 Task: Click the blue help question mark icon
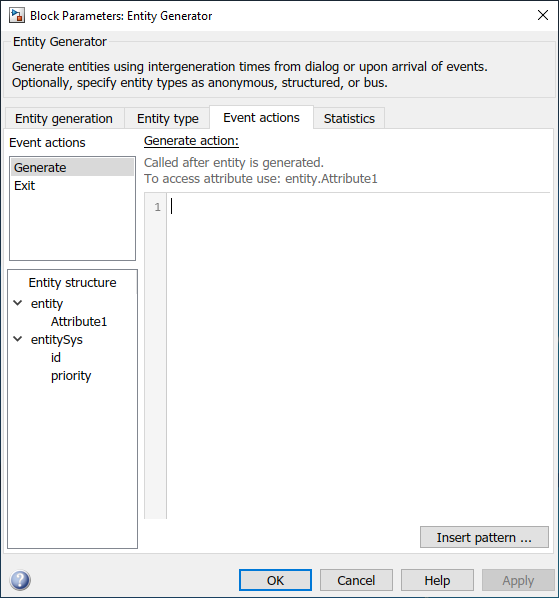(x=20, y=580)
